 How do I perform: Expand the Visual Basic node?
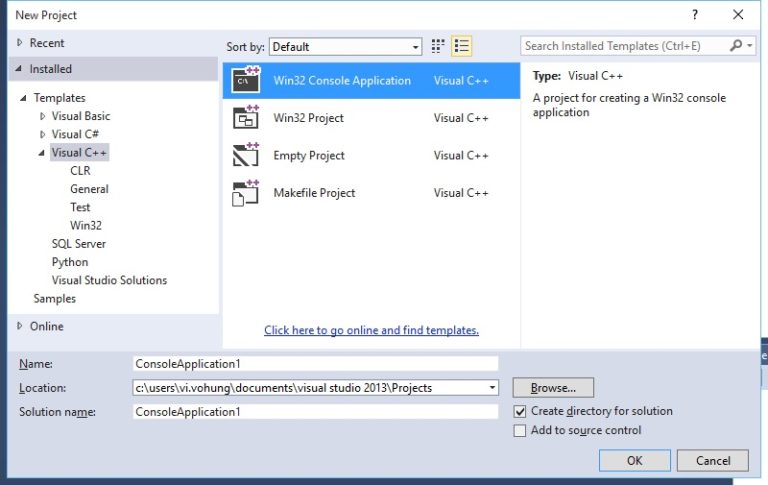42,116
